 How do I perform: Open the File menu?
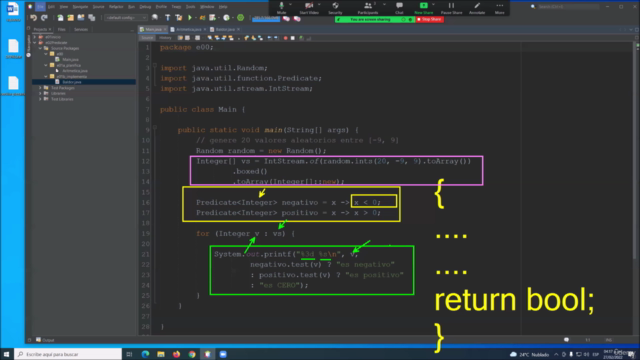coord(40,7)
